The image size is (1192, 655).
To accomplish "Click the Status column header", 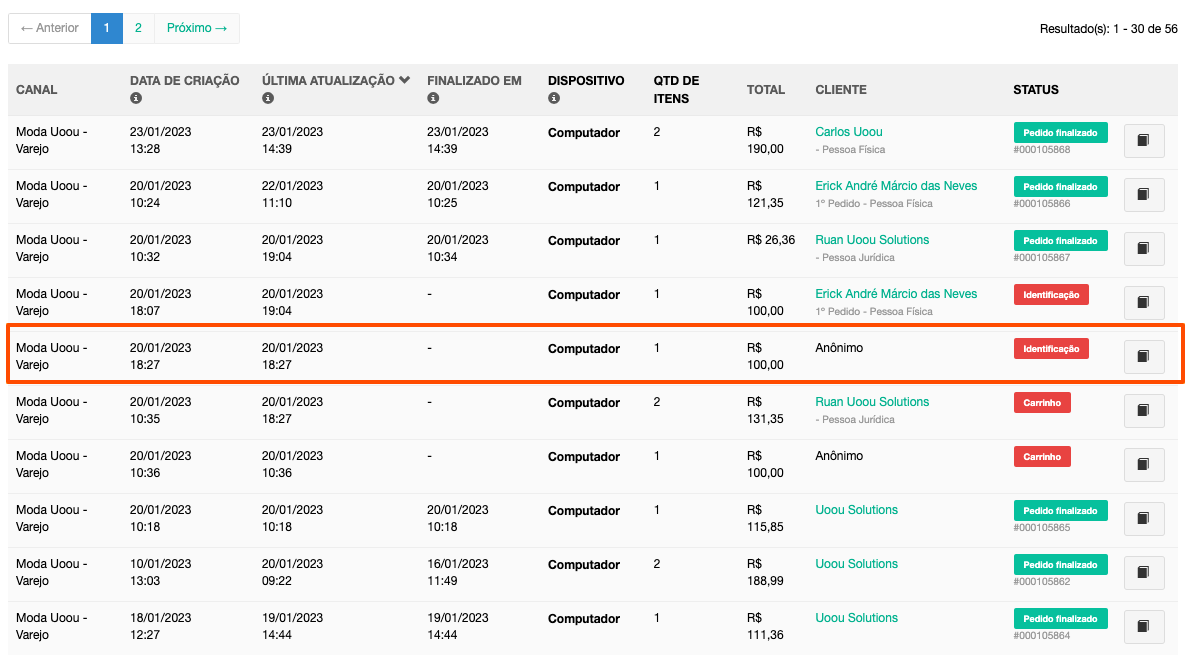I will (1035, 90).
